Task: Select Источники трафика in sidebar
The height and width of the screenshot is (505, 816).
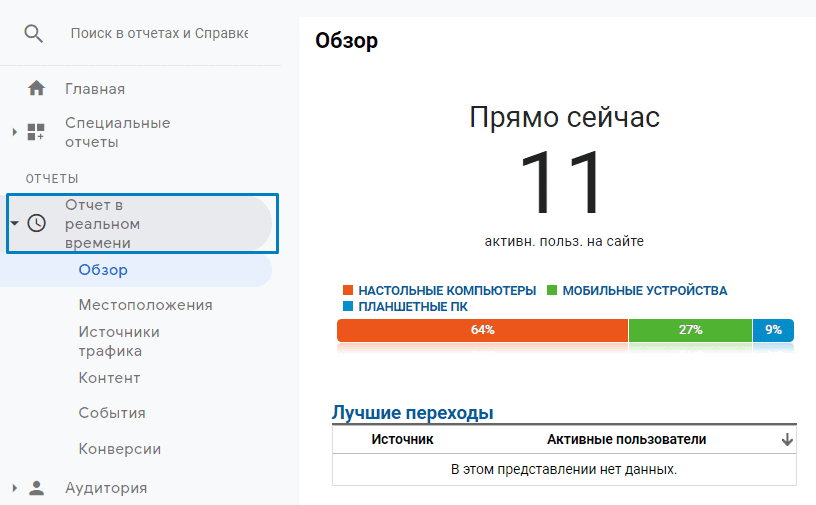Action: click(119, 341)
